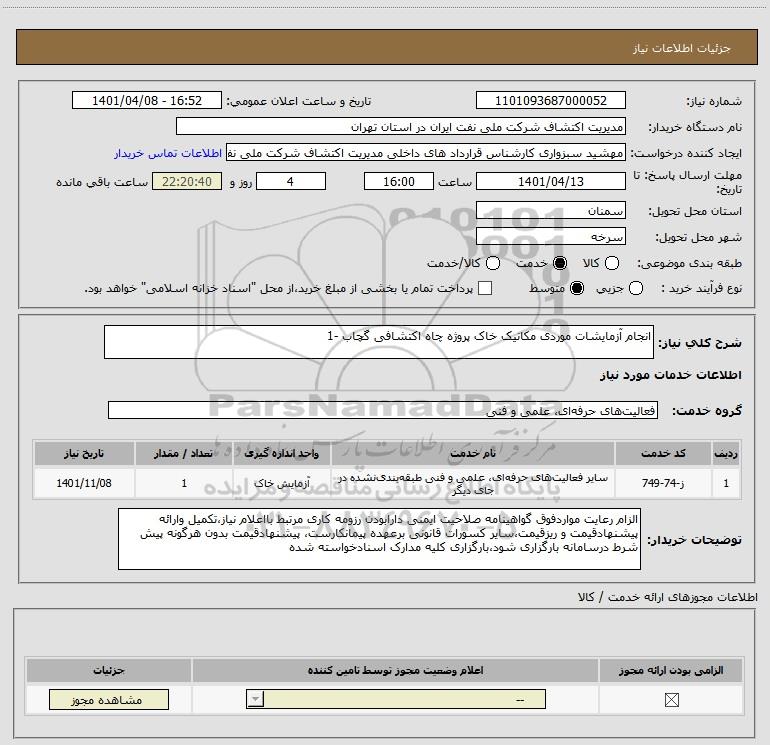Click the delivery city field سرخه
Screen dimensions: 770x745
550,237
